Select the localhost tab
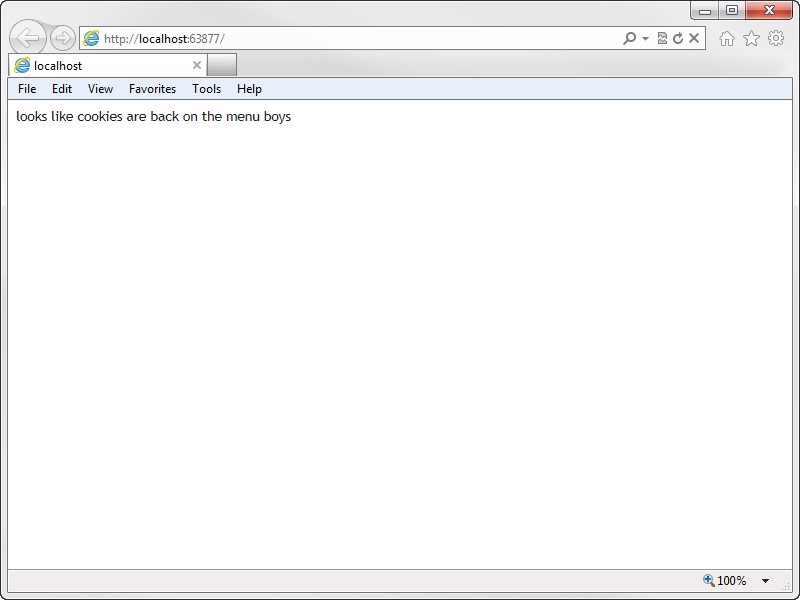 [x=100, y=64]
